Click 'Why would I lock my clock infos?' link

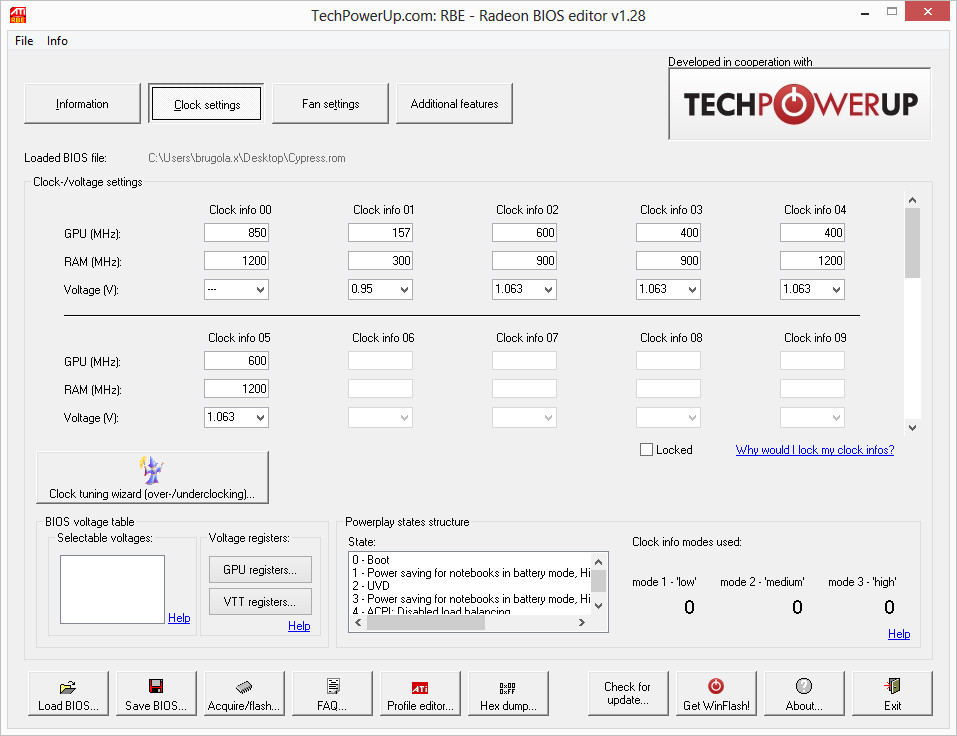point(815,450)
